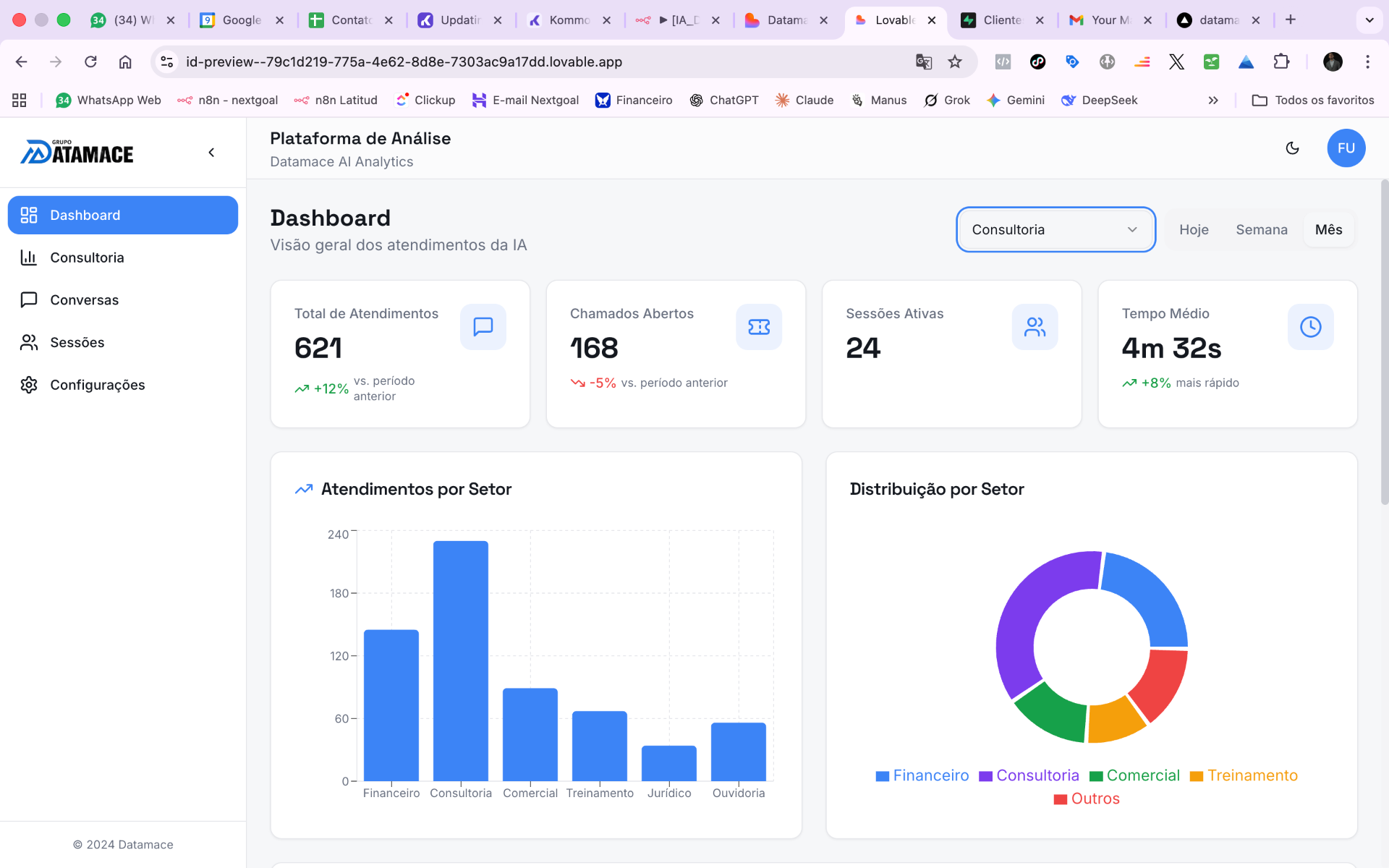
Task: Click the Consultoria bar in chart
Action: tap(461, 660)
